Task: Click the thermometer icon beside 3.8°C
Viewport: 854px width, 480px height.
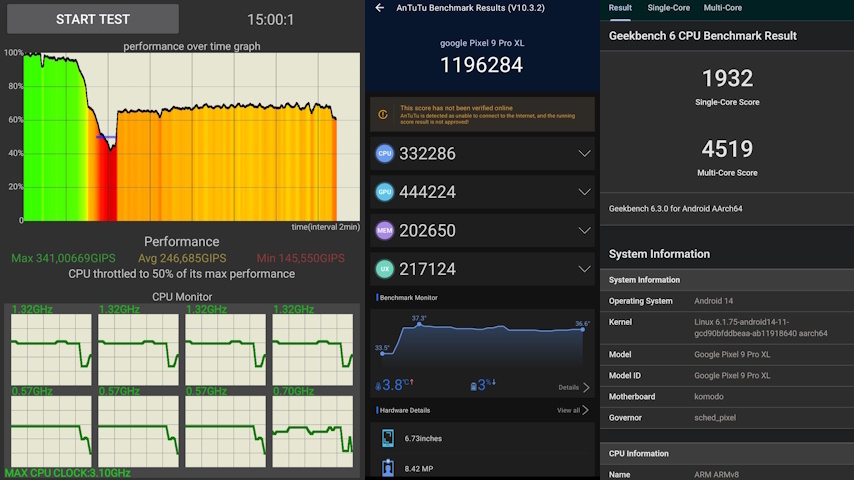Action: point(378,386)
